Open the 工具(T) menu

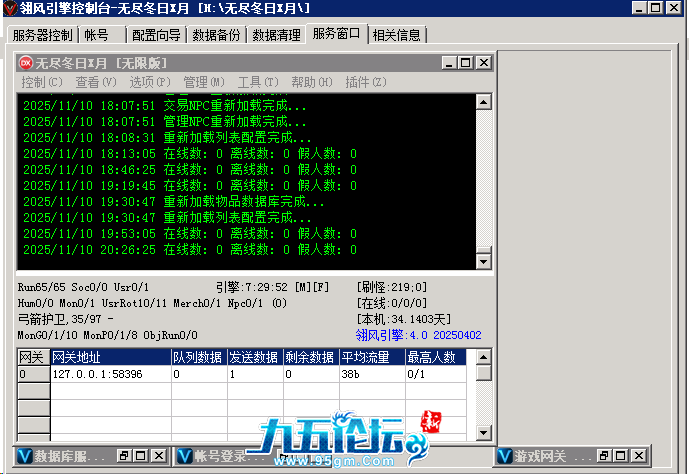tap(258, 82)
